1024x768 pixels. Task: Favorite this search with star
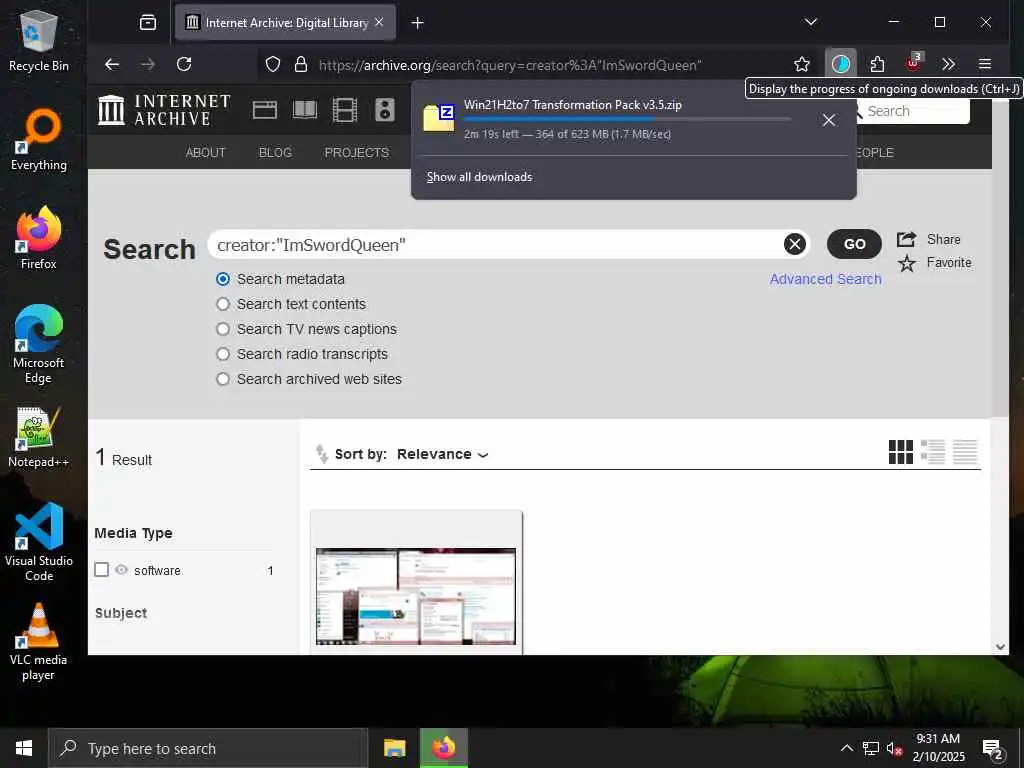pyautogui.click(x=935, y=263)
